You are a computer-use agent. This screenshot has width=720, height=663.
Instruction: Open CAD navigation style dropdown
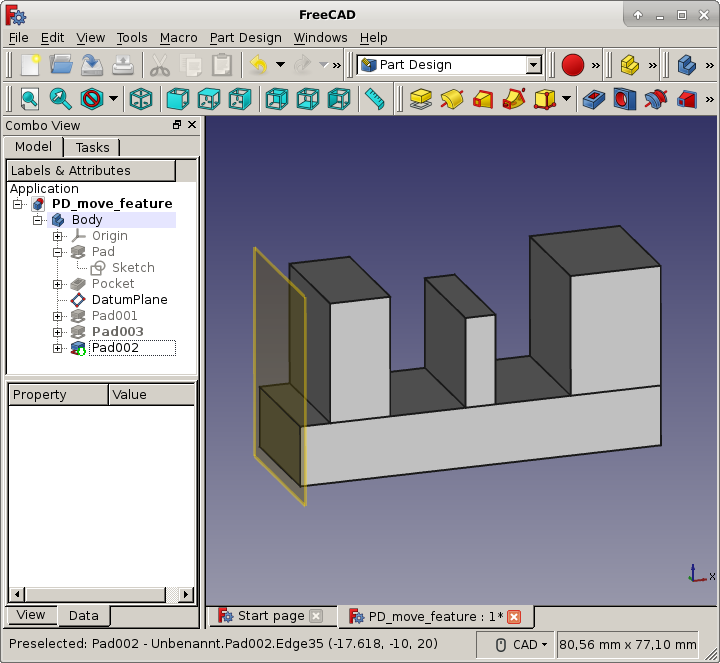coord(523,645)
